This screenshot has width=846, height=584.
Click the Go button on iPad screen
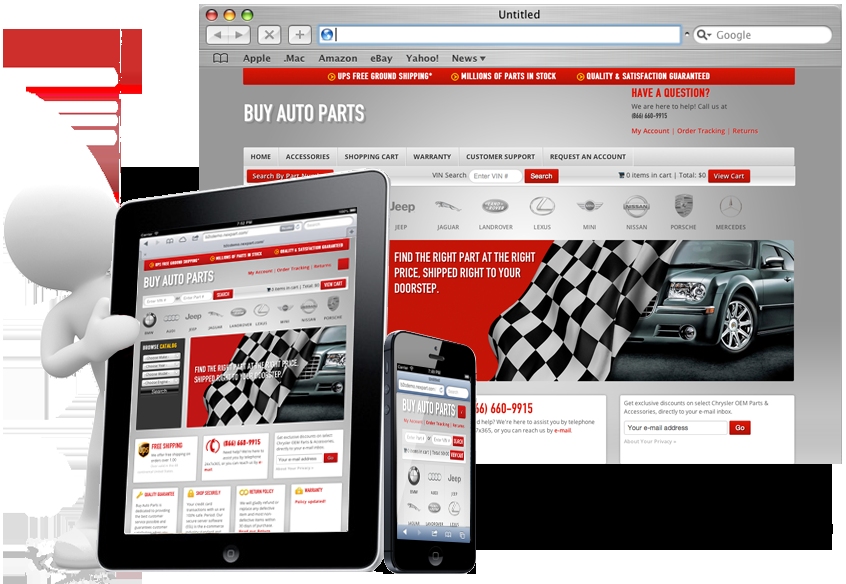pyautogui.click(x=331, y=458)
